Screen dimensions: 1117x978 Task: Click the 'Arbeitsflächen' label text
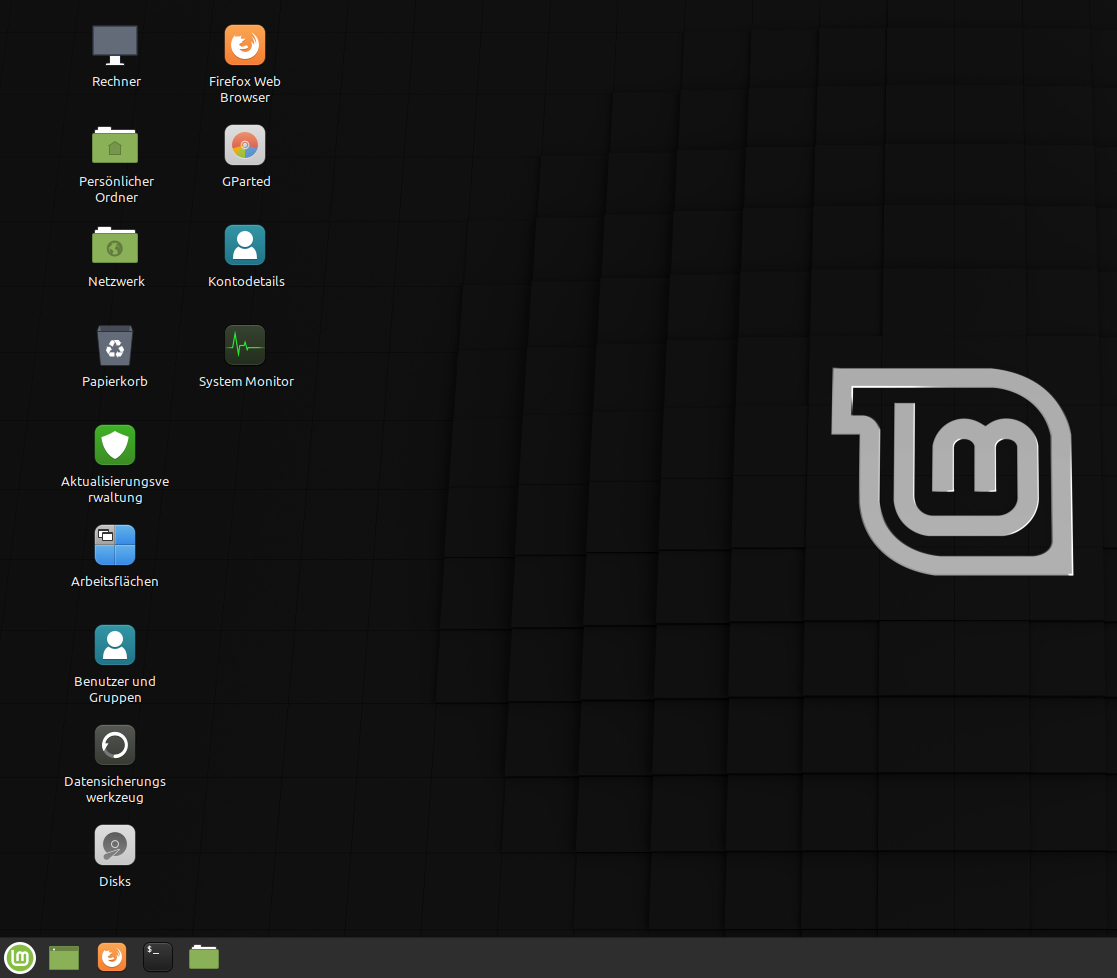[x=115, y=581]
